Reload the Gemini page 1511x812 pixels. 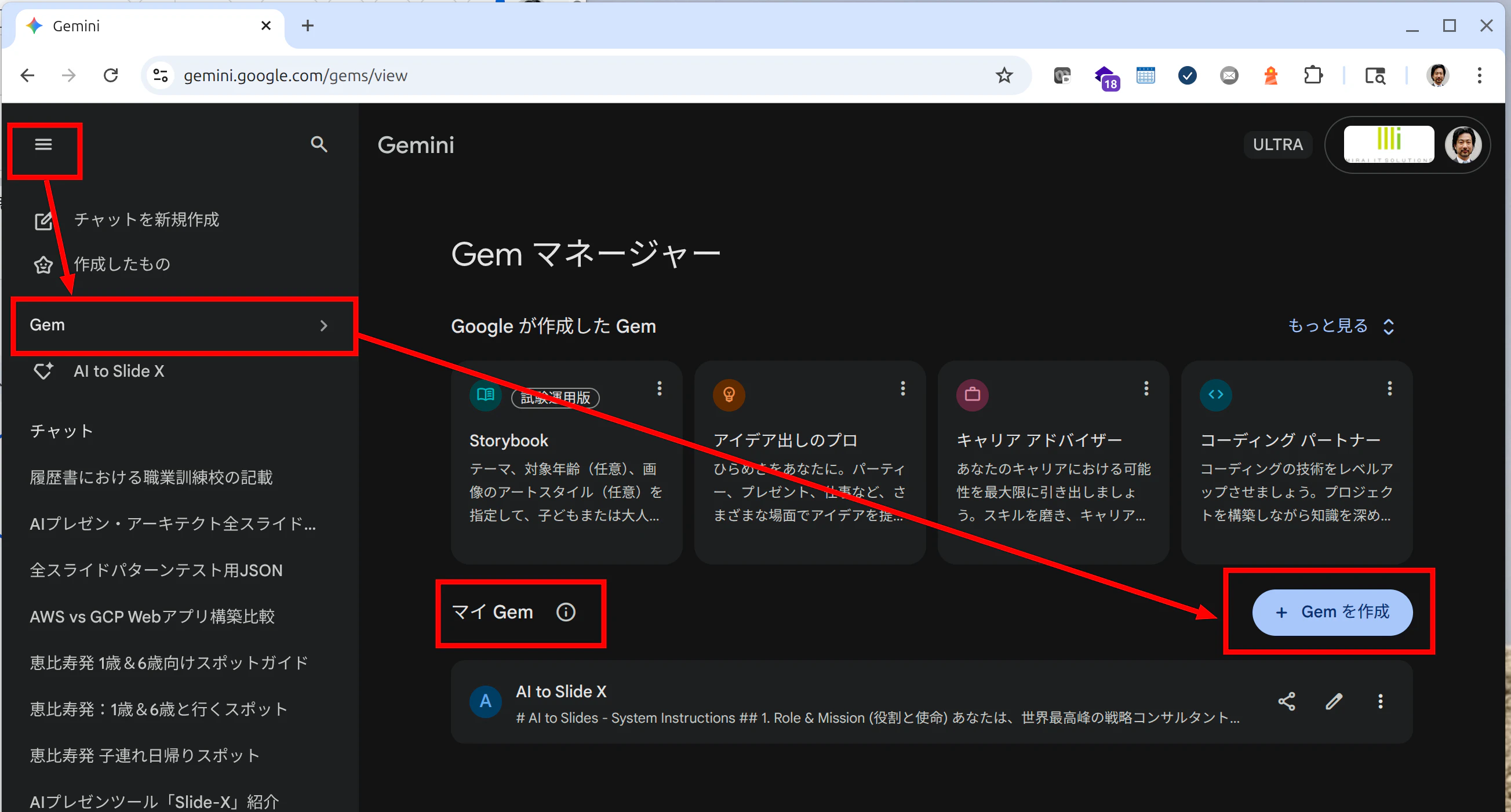point(111,75)
